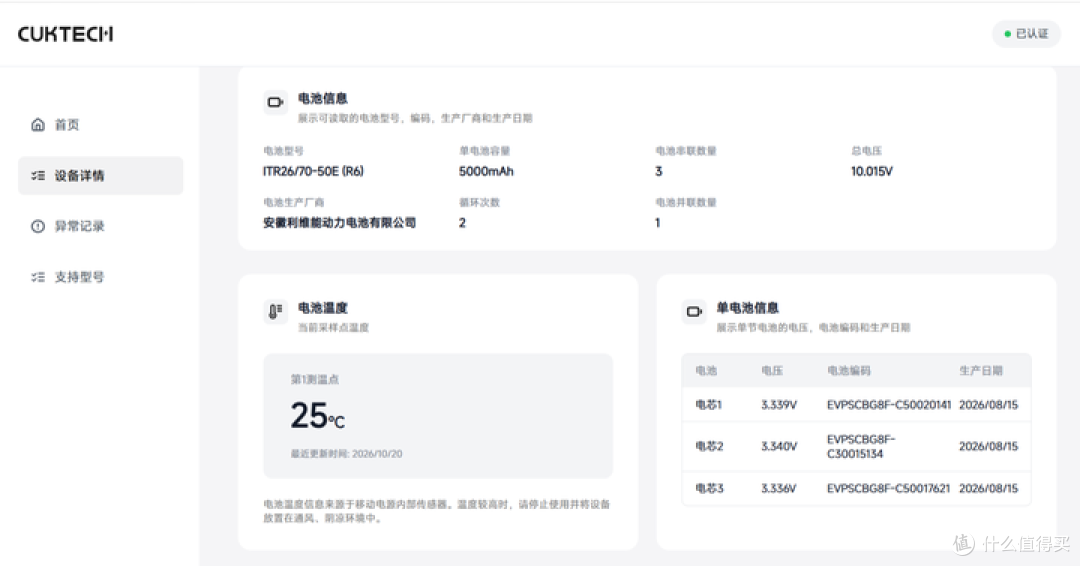Screen dimensions: 1080x566
Task: Click the 电芯1 row label
Action: [x=709, y=405]
